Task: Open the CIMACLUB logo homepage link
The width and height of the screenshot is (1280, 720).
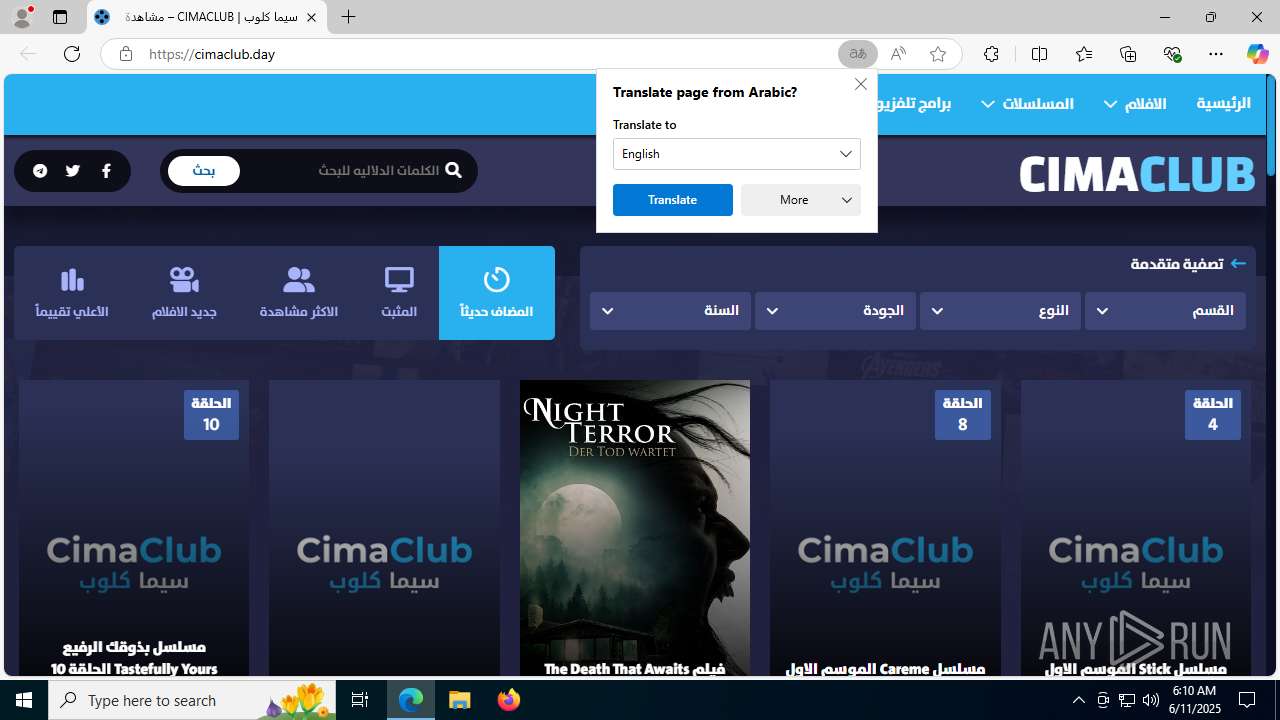Action: [1137, 174]
